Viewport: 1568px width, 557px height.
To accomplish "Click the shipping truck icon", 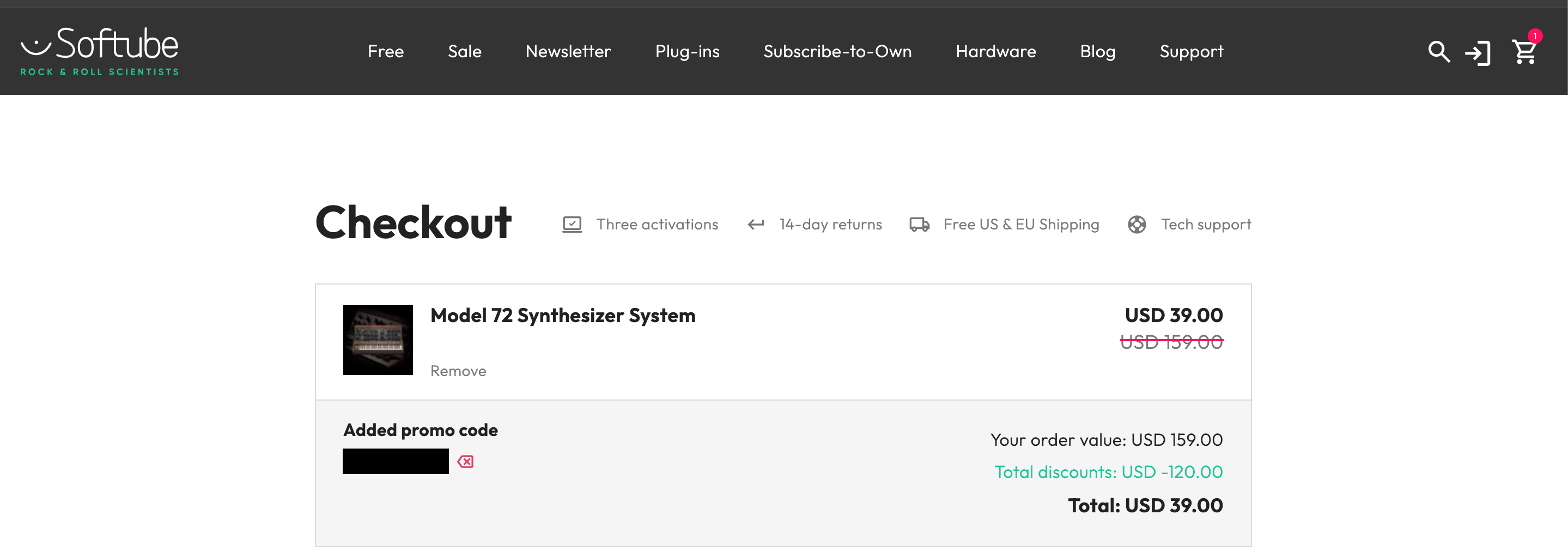I will click(x=919, y=225).
